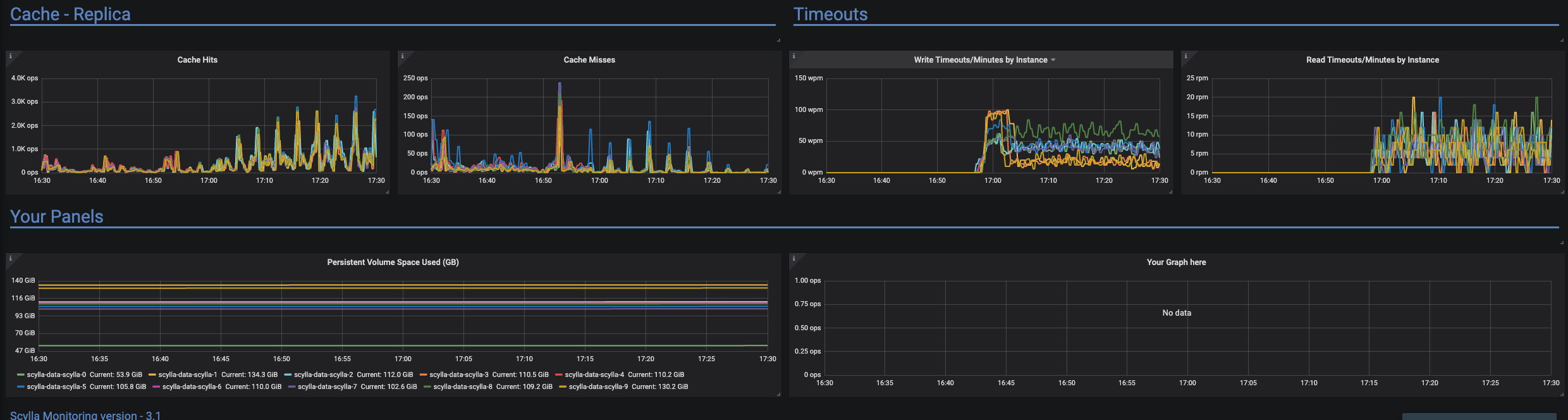
Task: Click the 'Current: 105.8 GiB' legend value
Action: [118, 386]
